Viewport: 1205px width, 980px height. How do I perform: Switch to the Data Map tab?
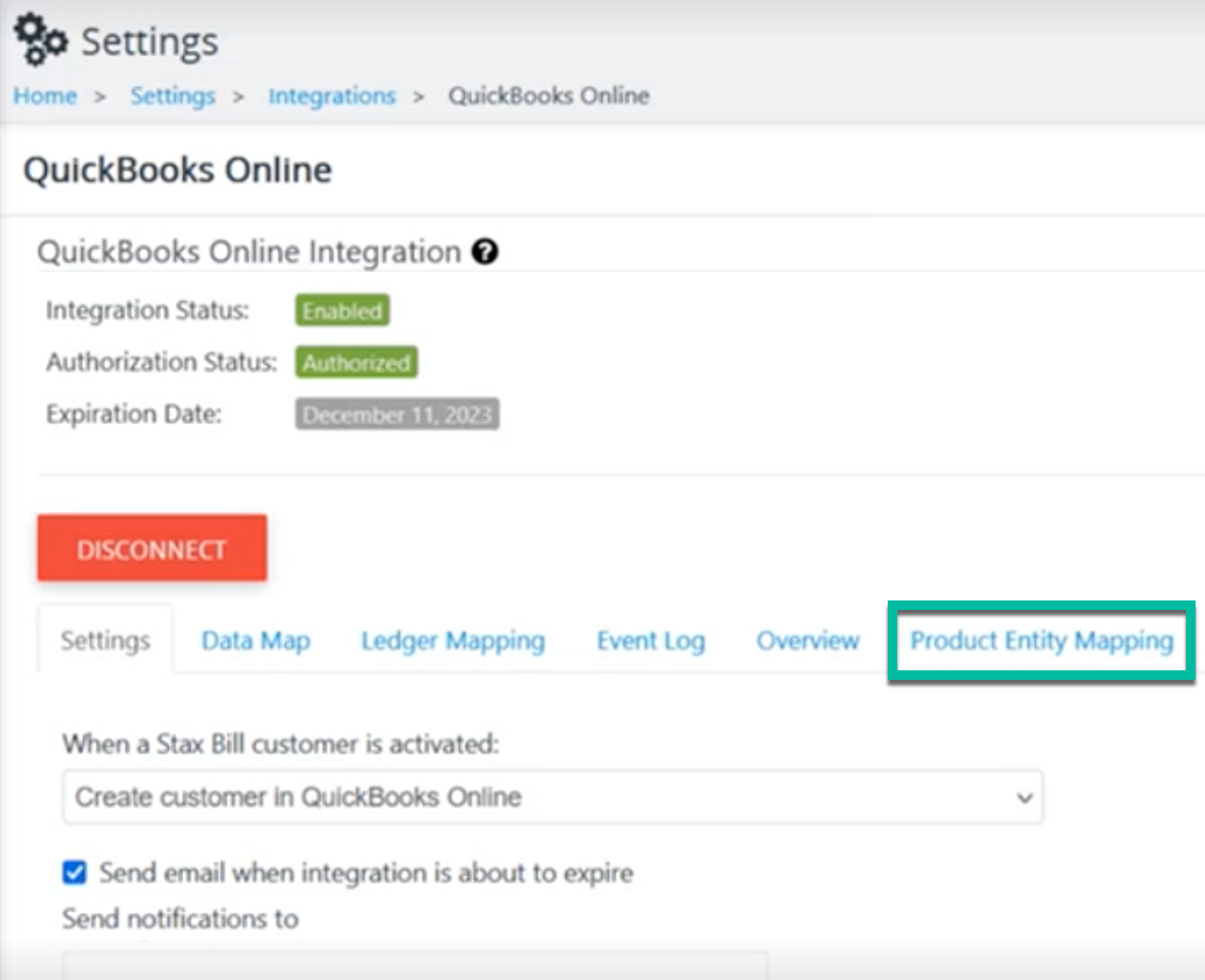(256, 640)
